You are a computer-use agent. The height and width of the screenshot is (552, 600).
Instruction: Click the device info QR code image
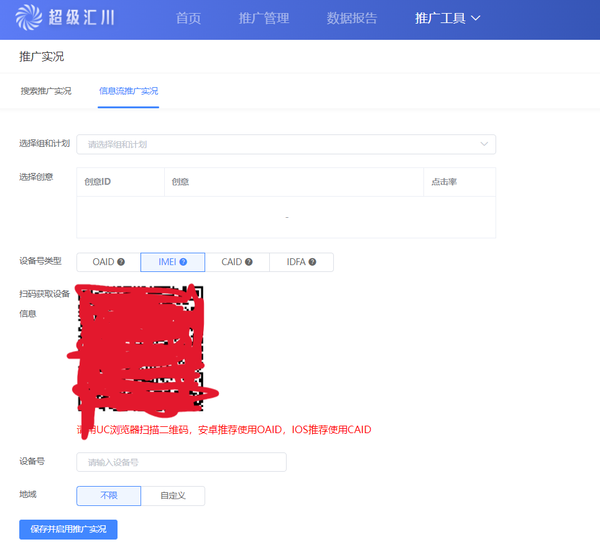(140, 348)
